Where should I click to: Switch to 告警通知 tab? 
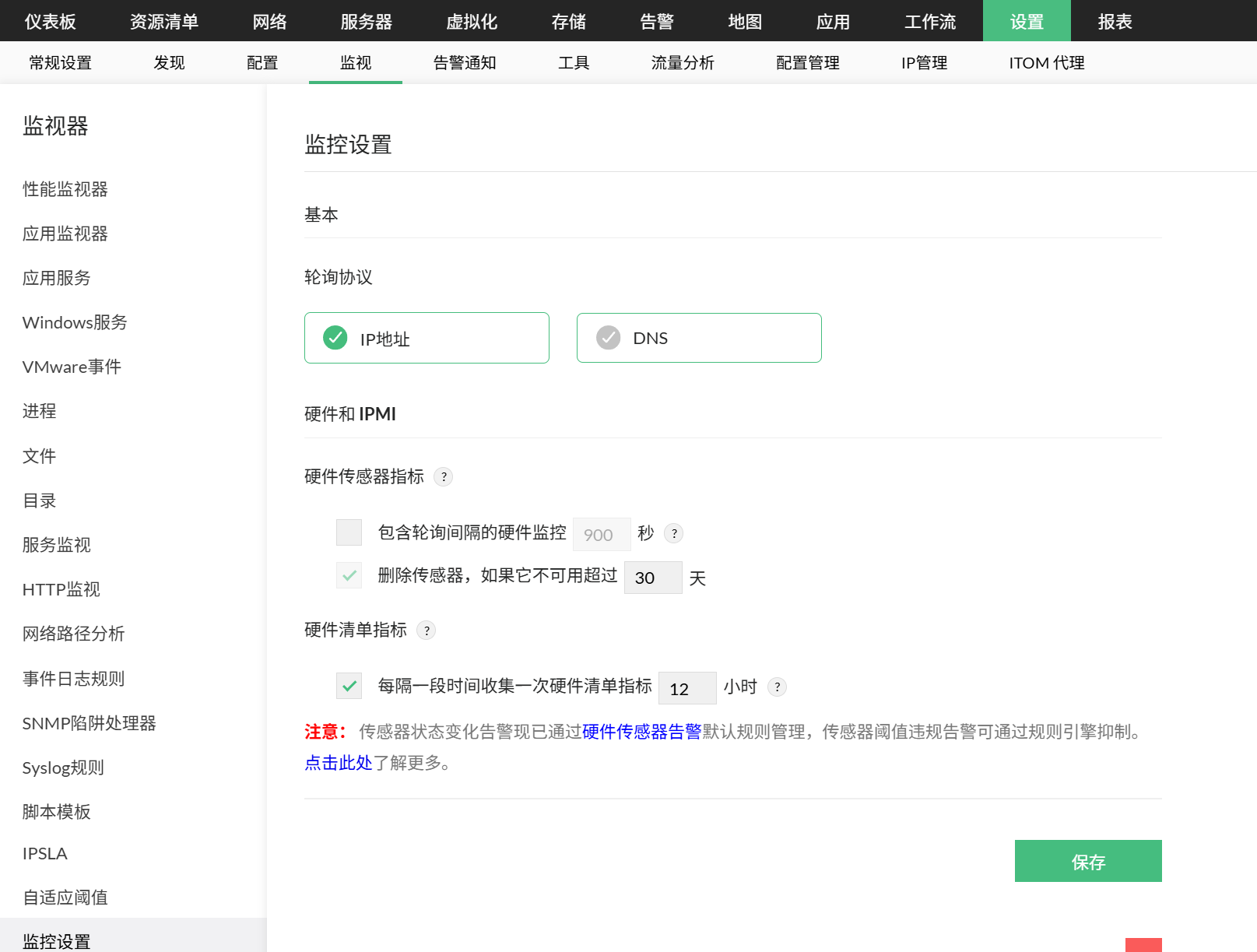pos(465,62)
